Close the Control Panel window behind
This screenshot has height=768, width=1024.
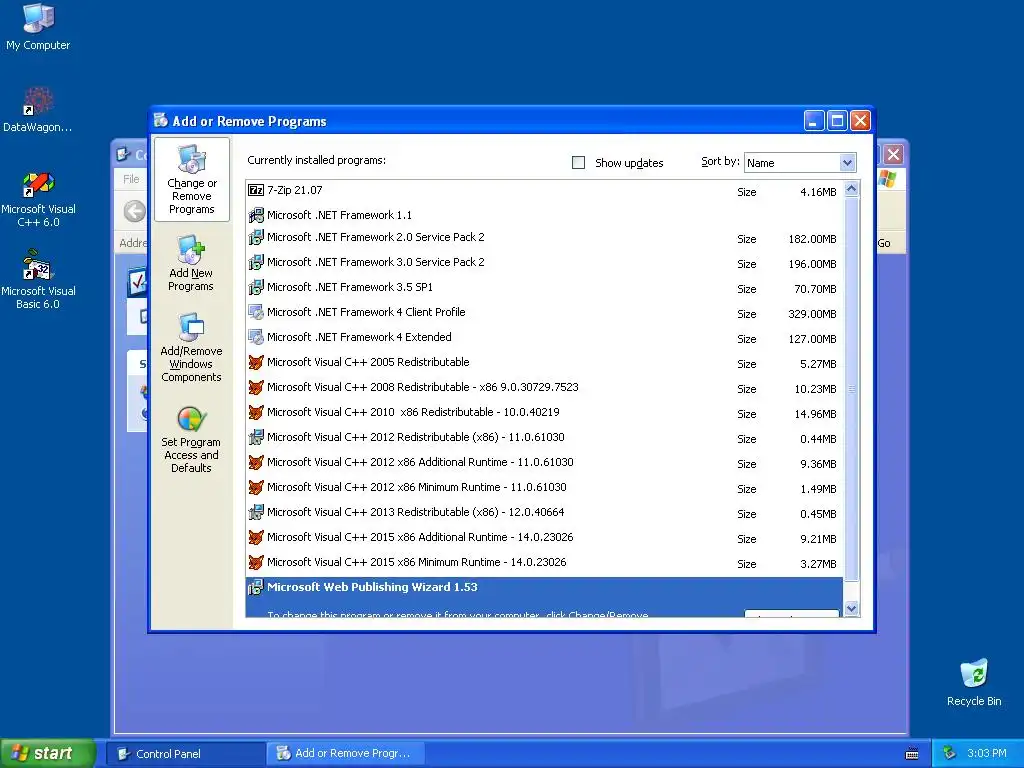click(x=894, y=155)
